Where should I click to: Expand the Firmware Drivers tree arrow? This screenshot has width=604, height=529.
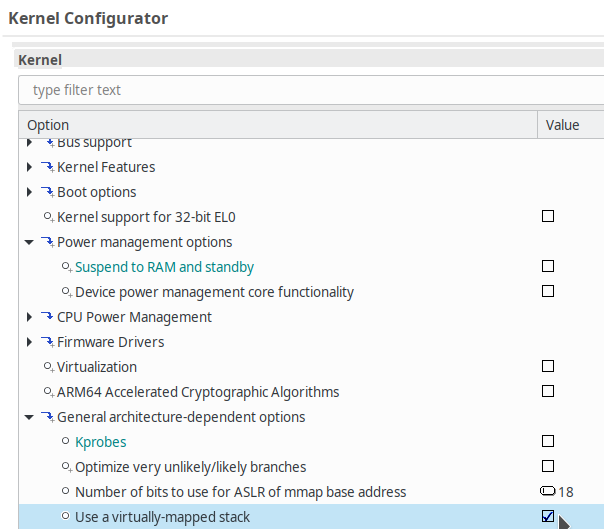[30, 342]
